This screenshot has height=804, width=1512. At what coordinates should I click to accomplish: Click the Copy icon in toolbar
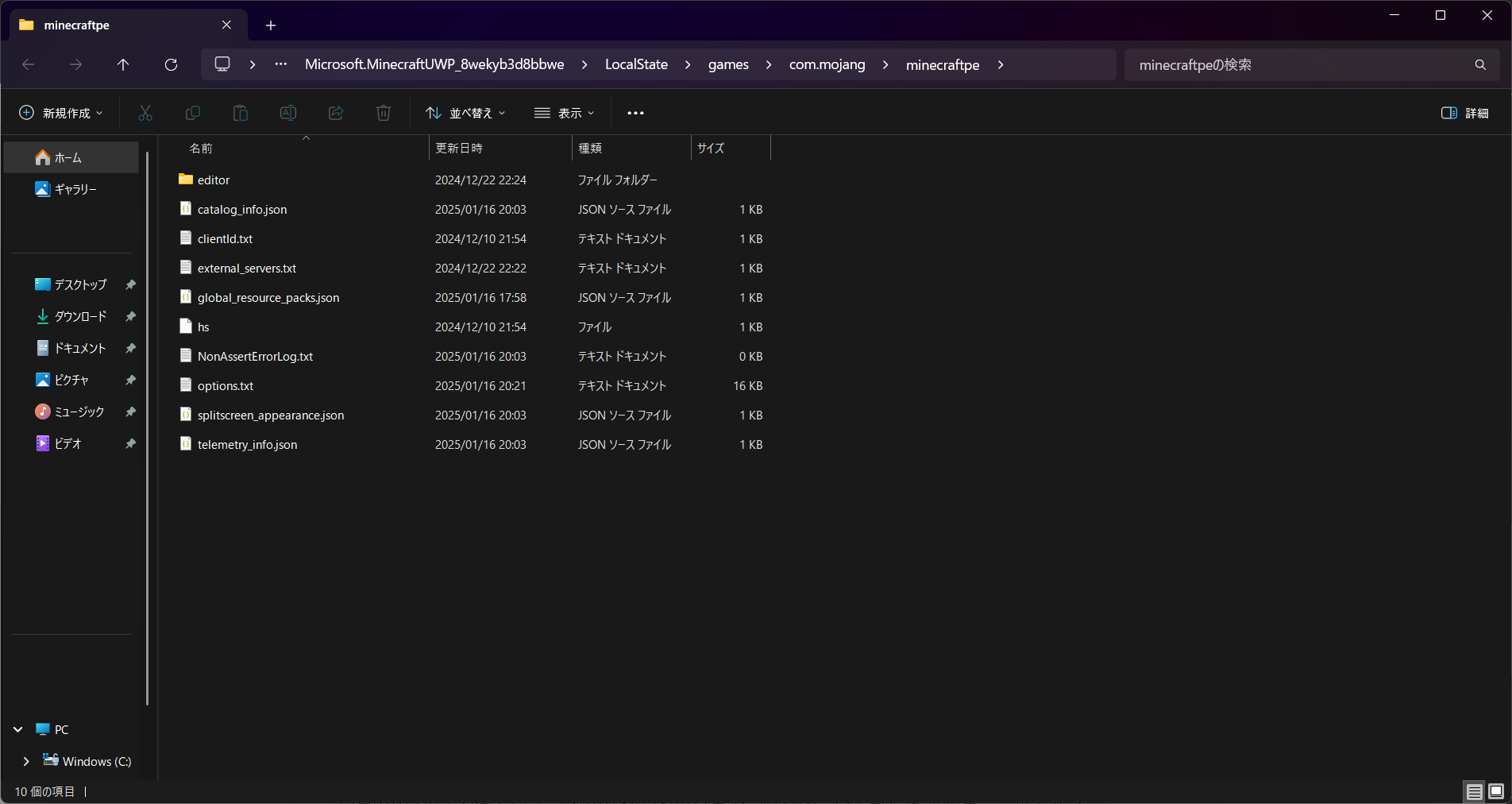click(192, 113)
